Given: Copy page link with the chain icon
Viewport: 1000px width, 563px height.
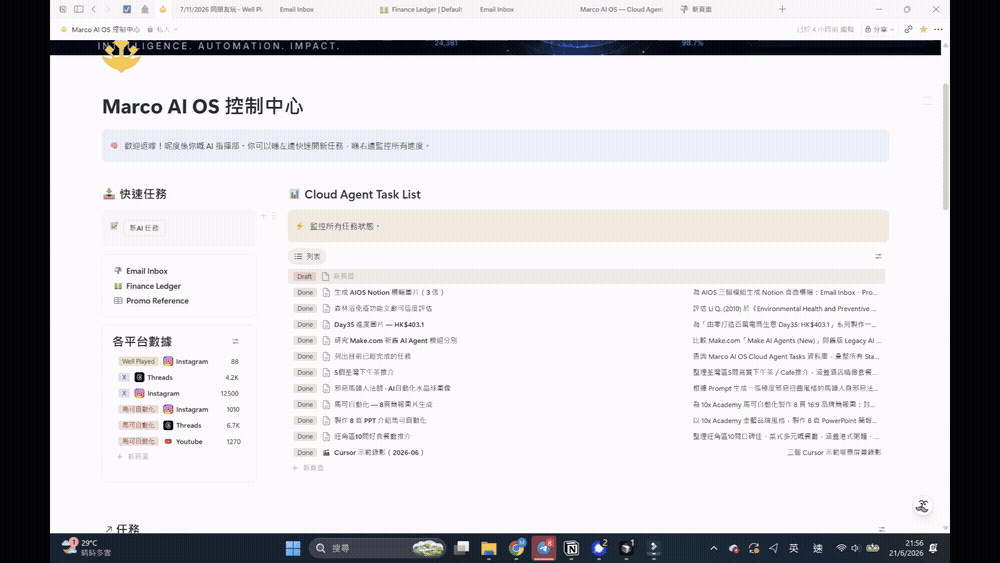Looking at the screenshot, I should tap(908, 29).
